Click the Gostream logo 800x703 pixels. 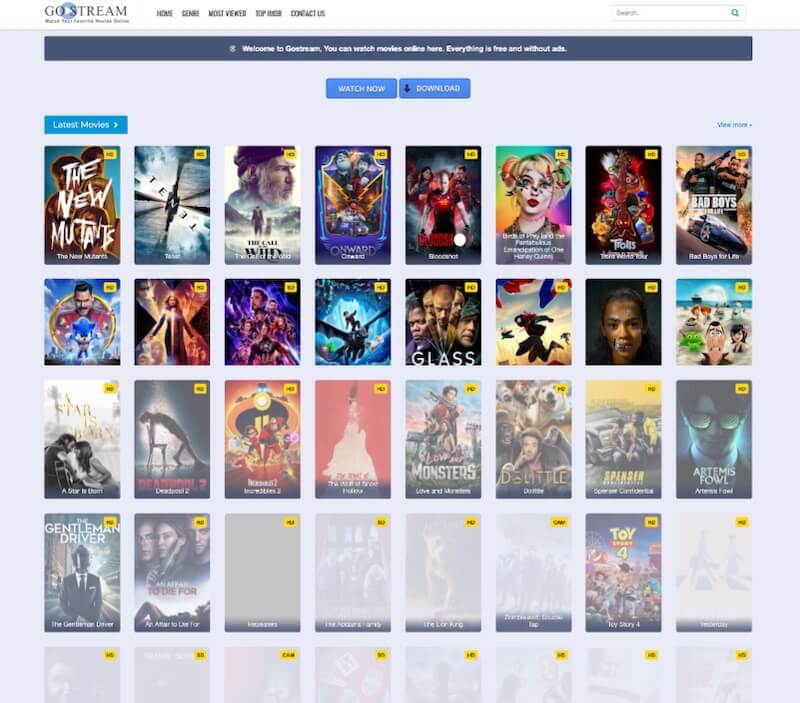[90, 14]
